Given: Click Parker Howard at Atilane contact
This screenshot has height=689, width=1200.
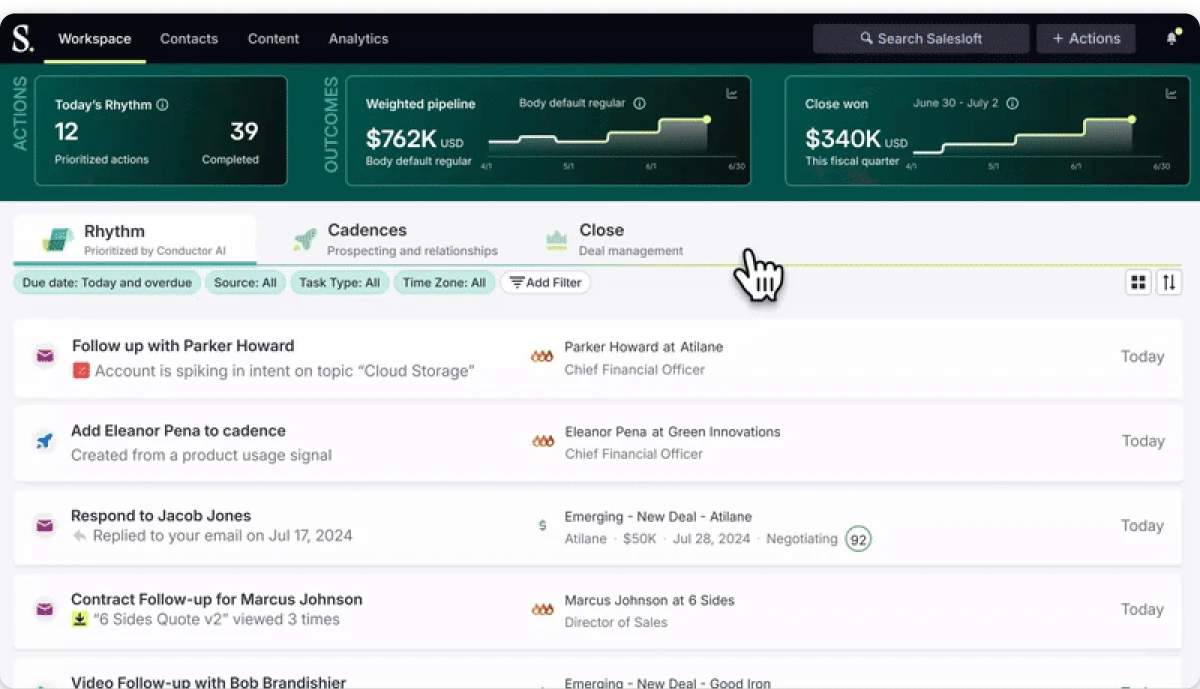Looking at the screenshot, I should [x=644, y=347].
